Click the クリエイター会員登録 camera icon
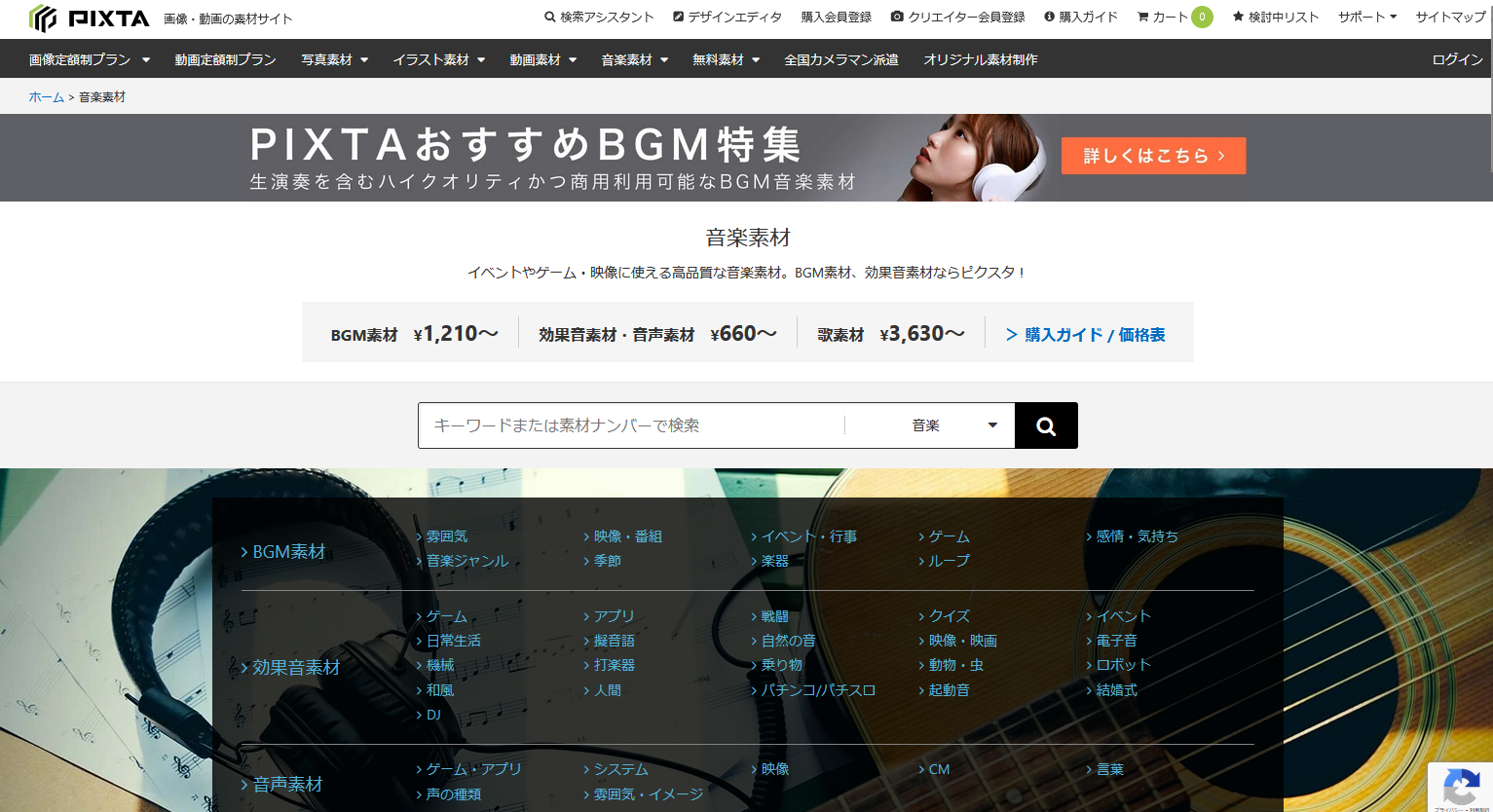 (x=896, y=17)
